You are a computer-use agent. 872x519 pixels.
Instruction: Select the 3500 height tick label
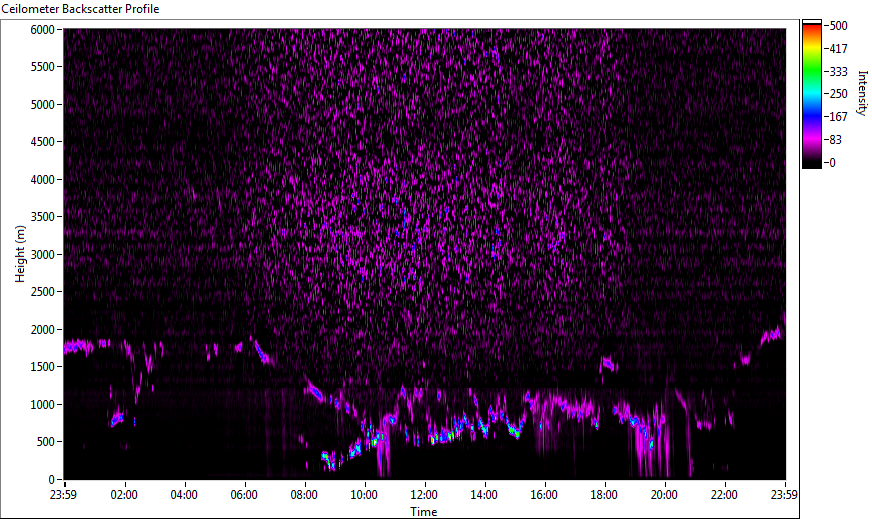pos(42,217)
